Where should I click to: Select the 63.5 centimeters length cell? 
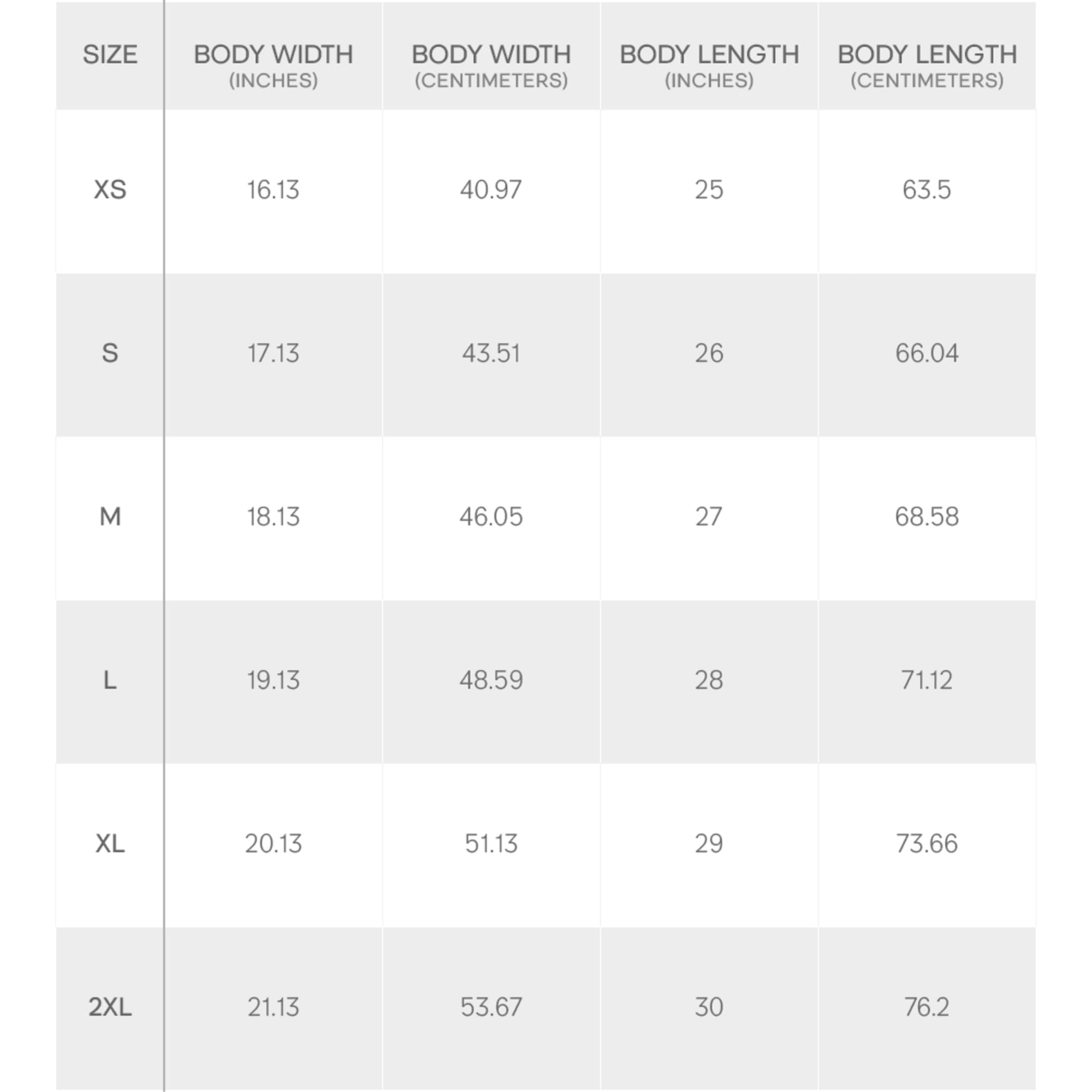927,190
